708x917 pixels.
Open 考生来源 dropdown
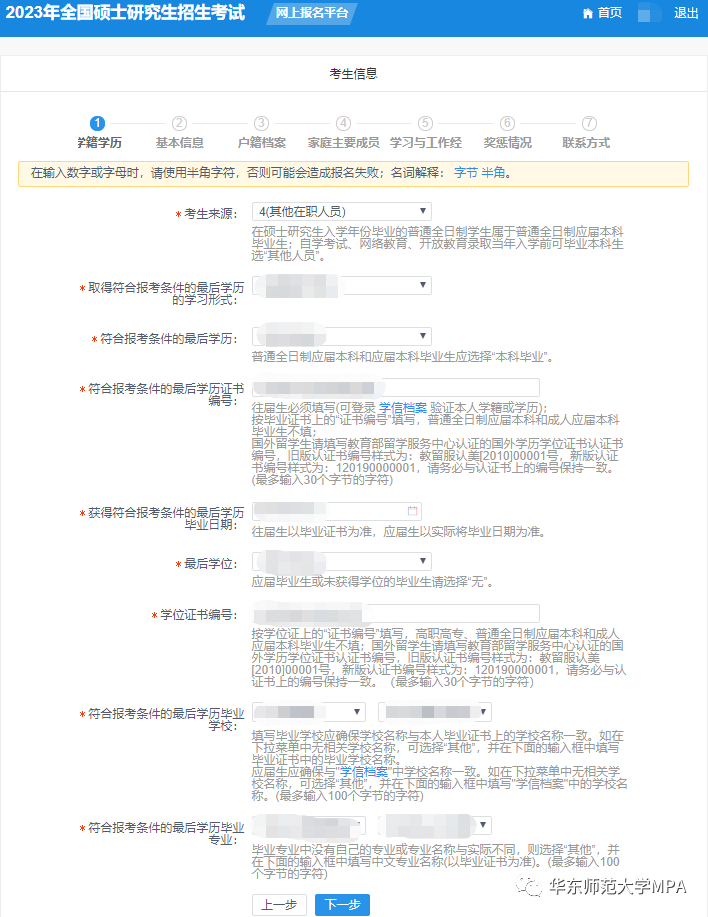point(342,212)
